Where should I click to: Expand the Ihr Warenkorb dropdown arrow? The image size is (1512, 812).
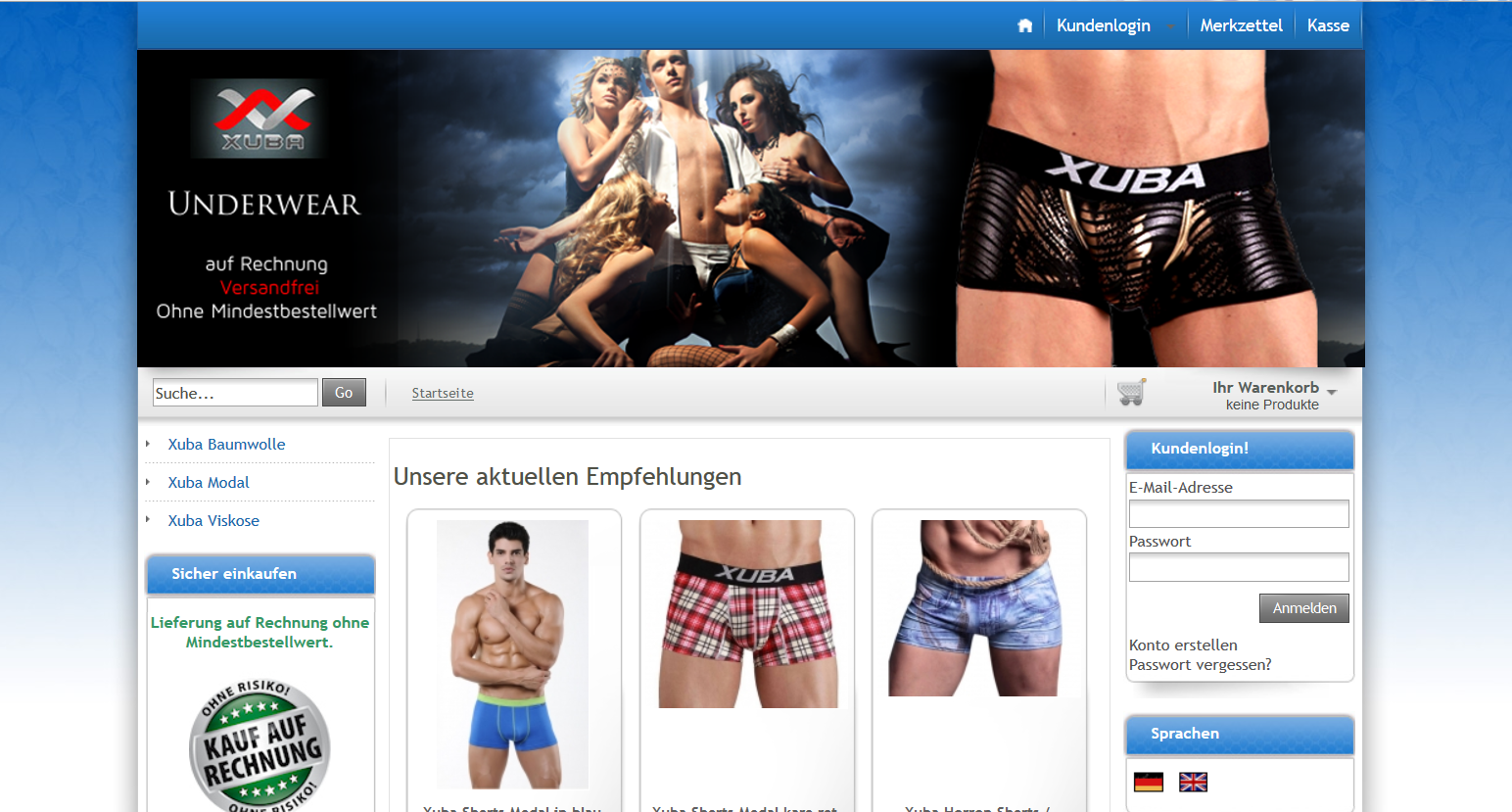pyautogui.click(x=1331, y=392)
